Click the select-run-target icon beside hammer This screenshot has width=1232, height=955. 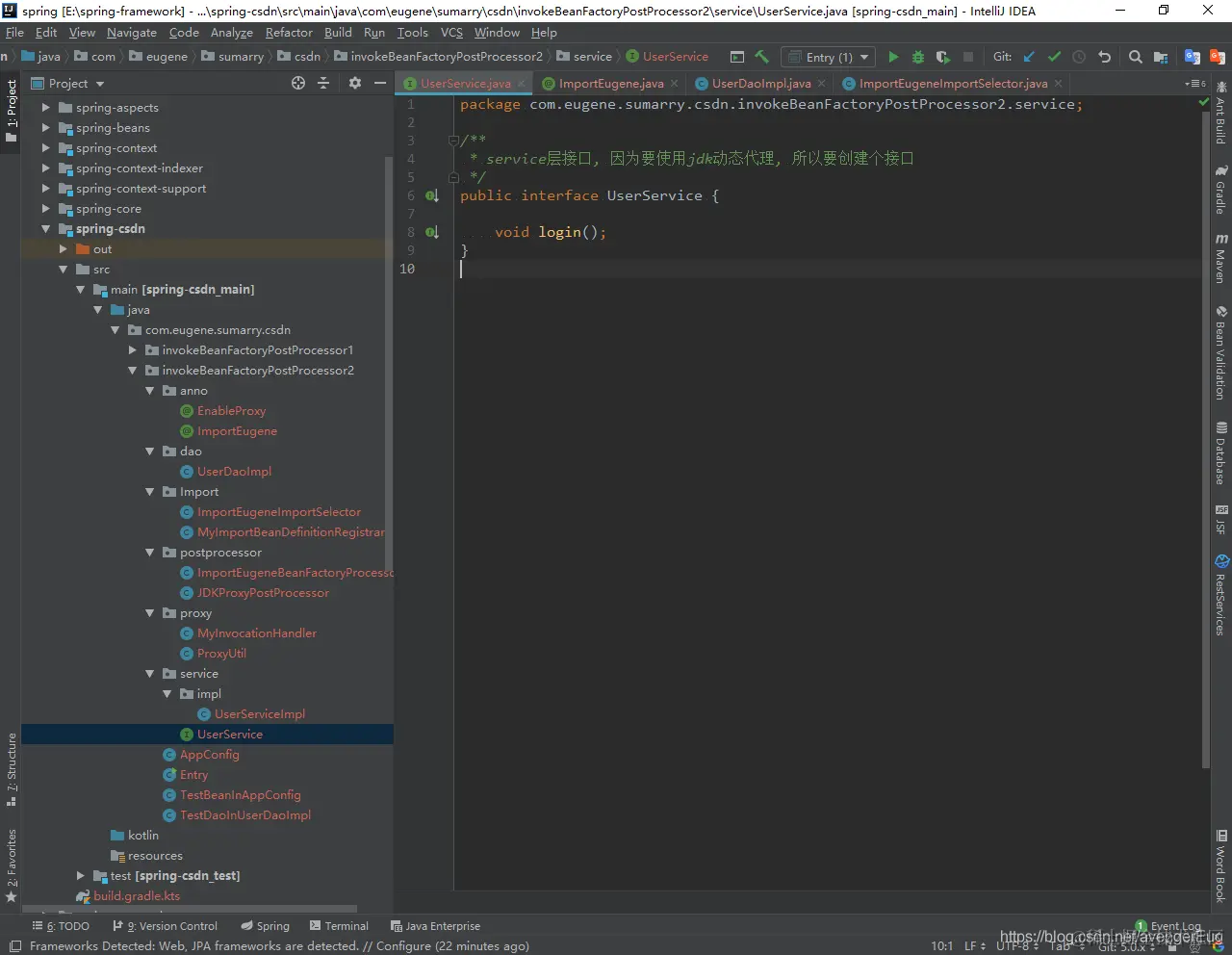click(737, 57)
